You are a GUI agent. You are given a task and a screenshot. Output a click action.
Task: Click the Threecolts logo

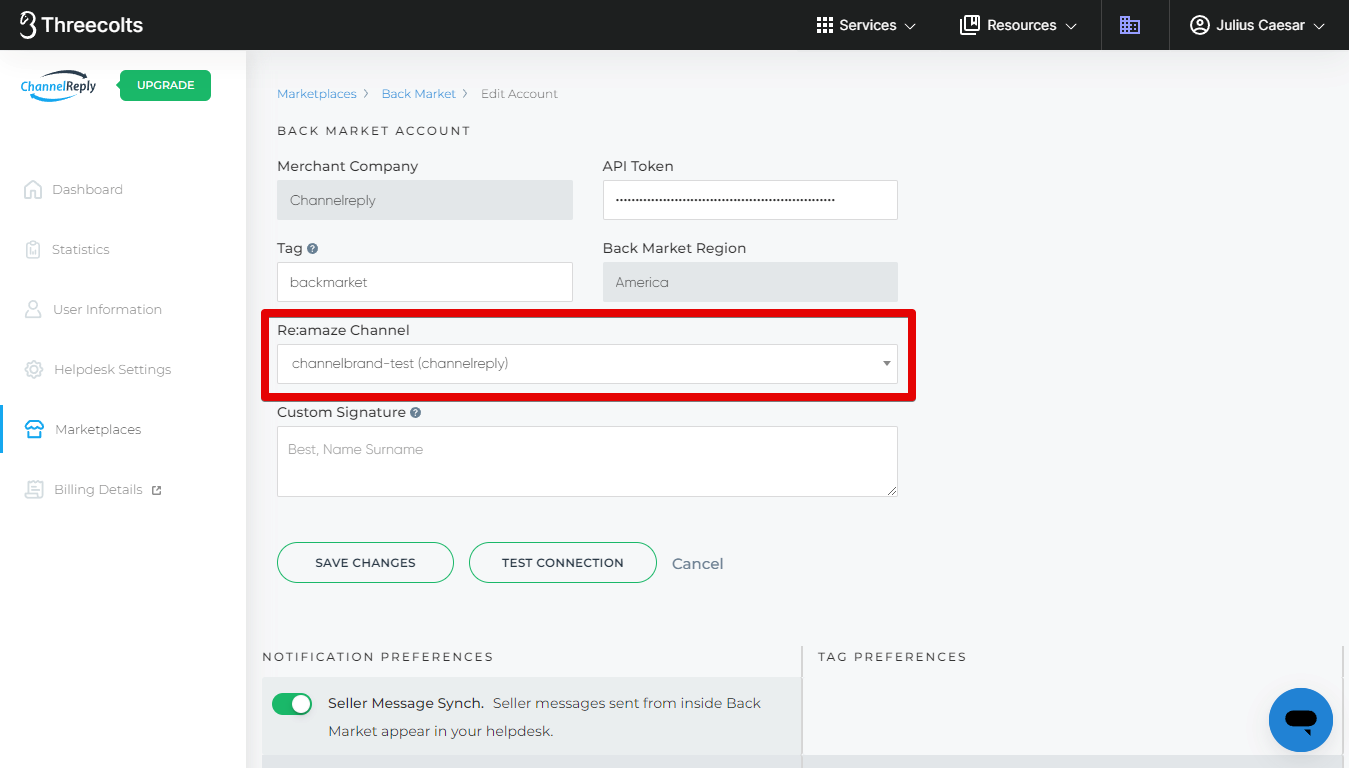(81, 25)
